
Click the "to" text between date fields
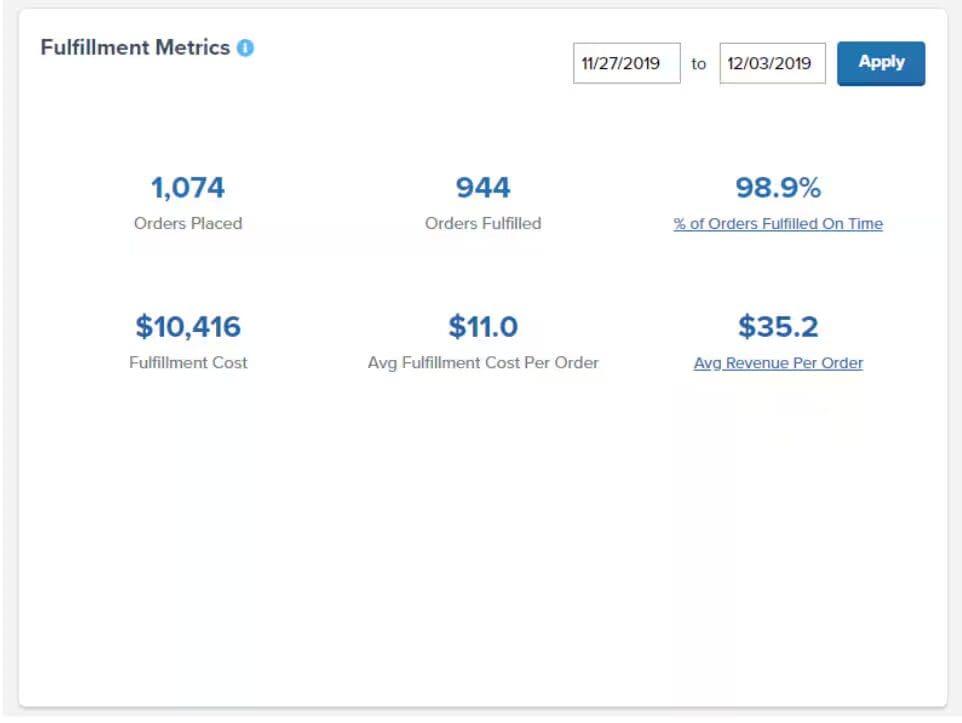pos(699,64)
